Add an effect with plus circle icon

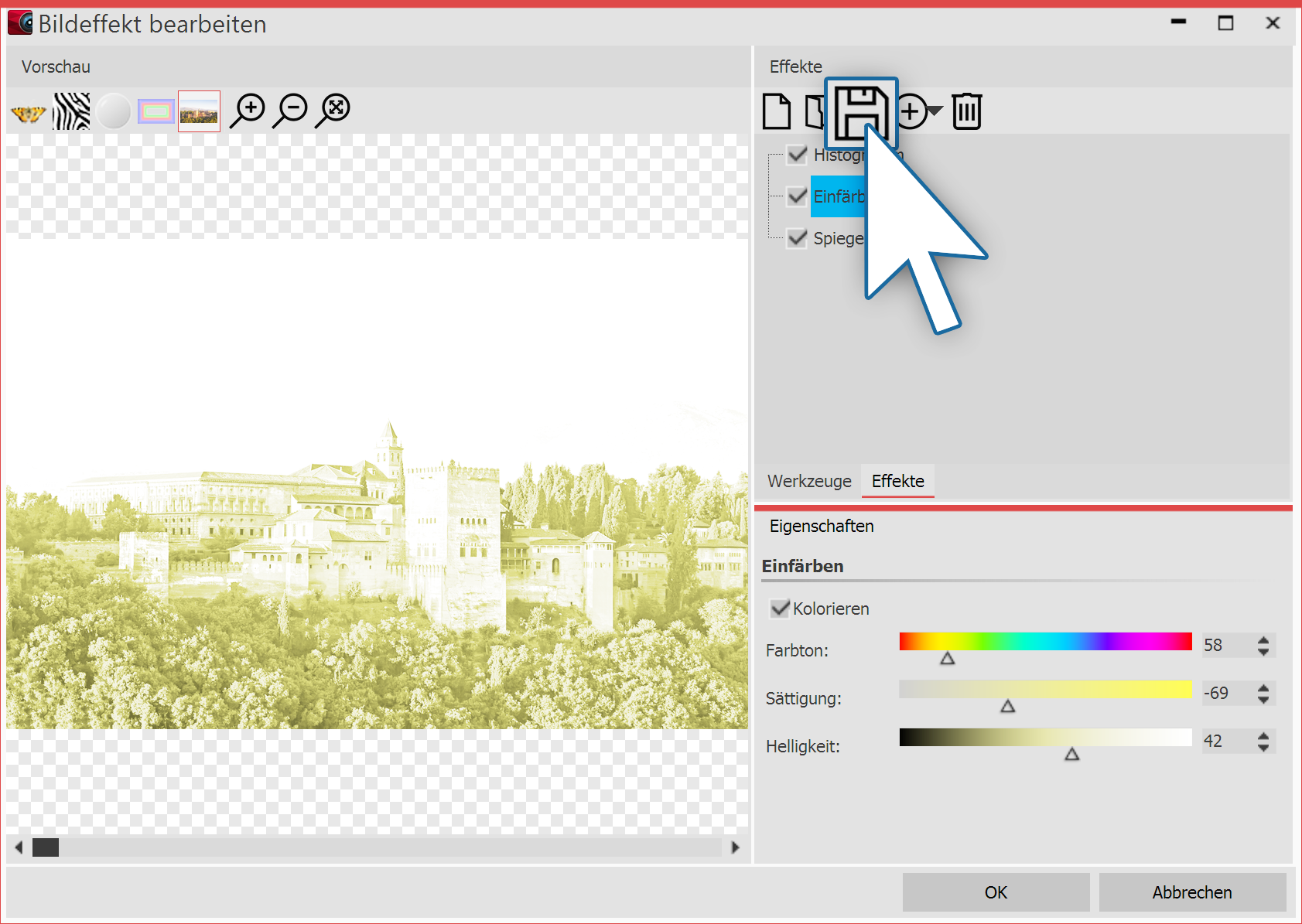911,111
